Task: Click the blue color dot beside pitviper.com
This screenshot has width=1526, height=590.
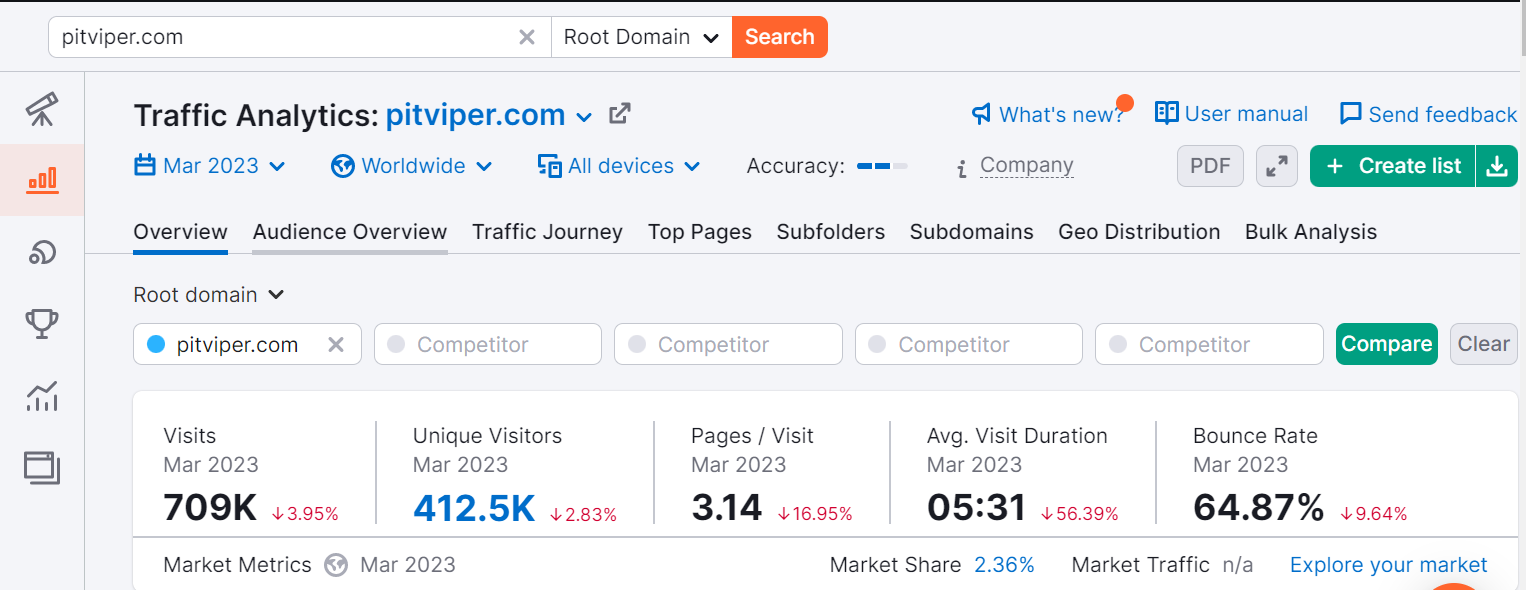Action: pos(156,344)
